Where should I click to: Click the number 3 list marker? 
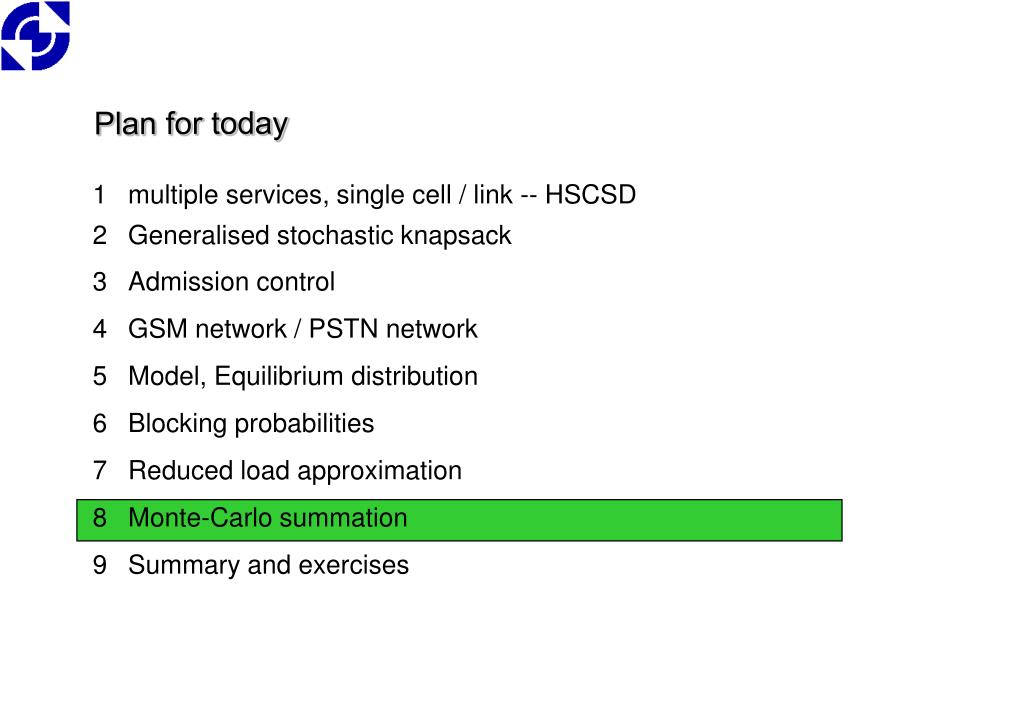pyautogui.click(x=100, y=282)
